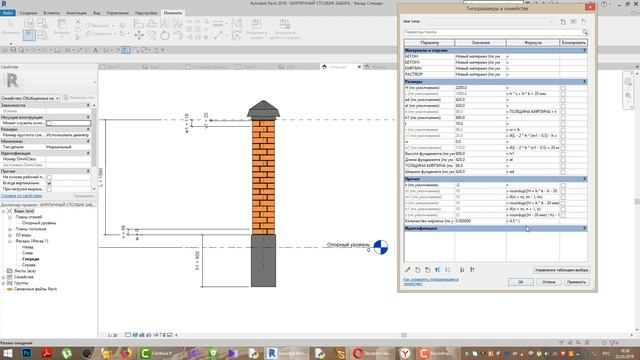
Task: Toggle lock checkbox for H parameter row
Action: pyautogui.click(x=563, y=88)
